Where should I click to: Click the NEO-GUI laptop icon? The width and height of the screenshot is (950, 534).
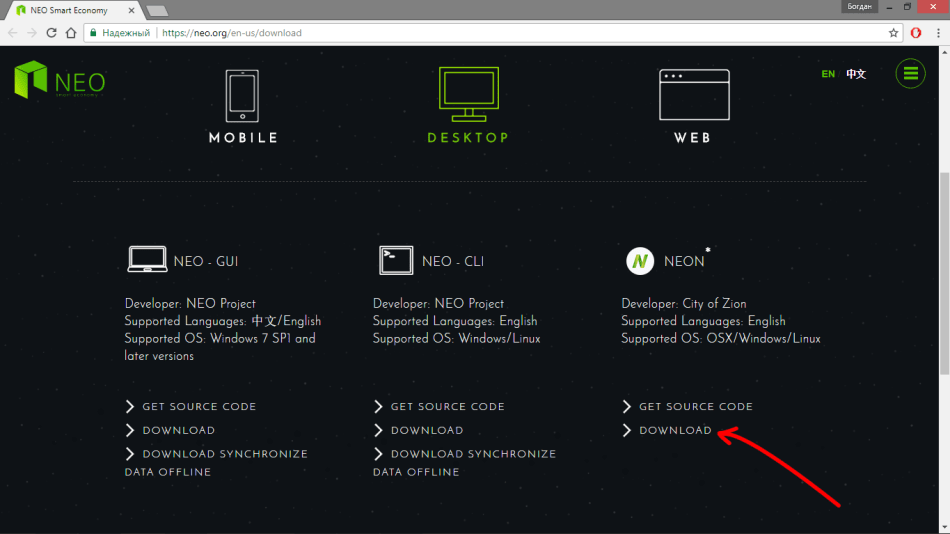click(x=147, y=259)
